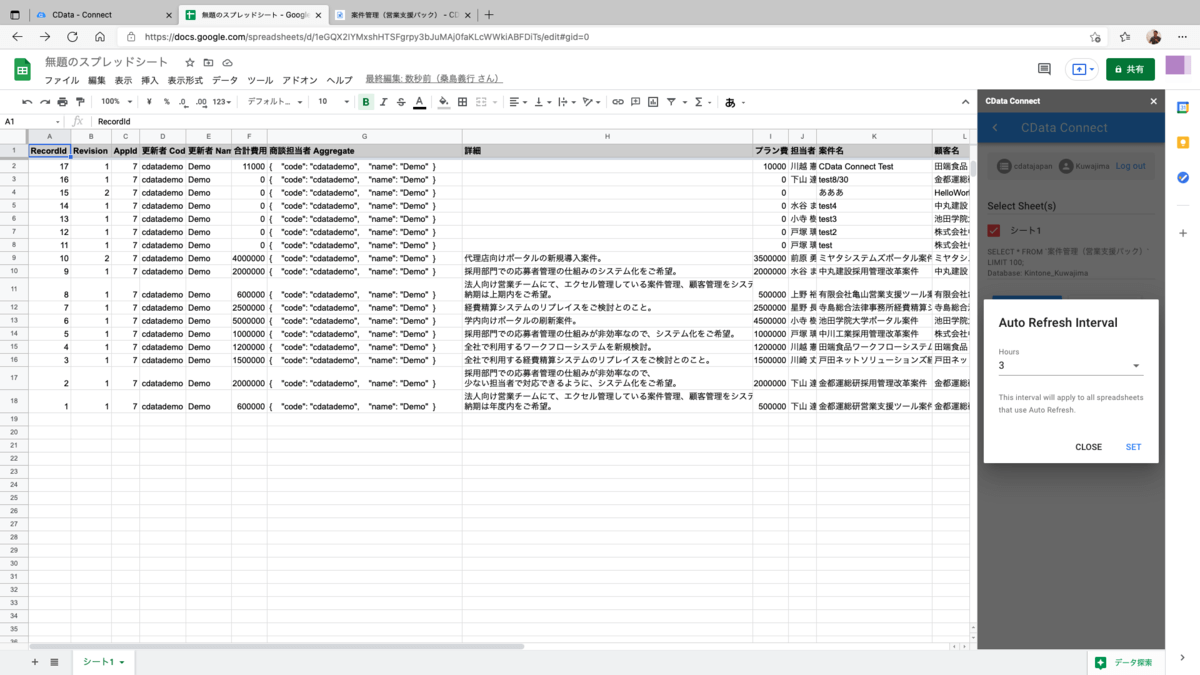
Task: Open the 挿入 menu
Action: (150, 80)
